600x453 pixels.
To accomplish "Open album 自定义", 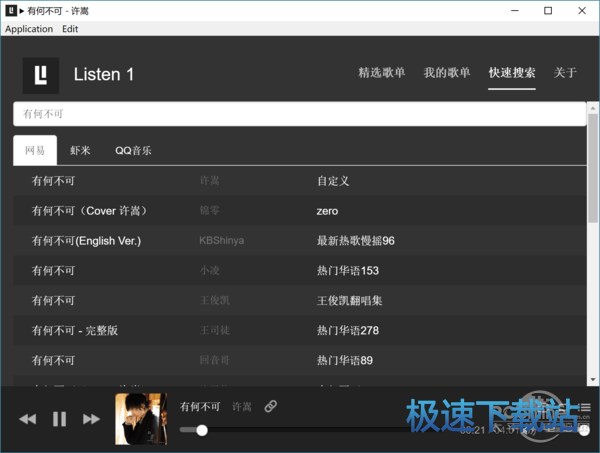I will [333, 181].
